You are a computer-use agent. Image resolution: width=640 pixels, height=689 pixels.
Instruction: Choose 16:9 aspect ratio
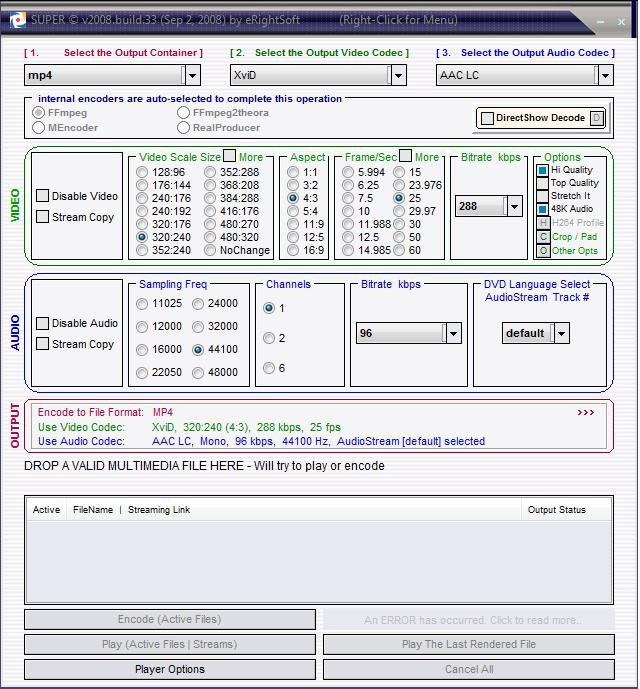(x=293, y=250)
